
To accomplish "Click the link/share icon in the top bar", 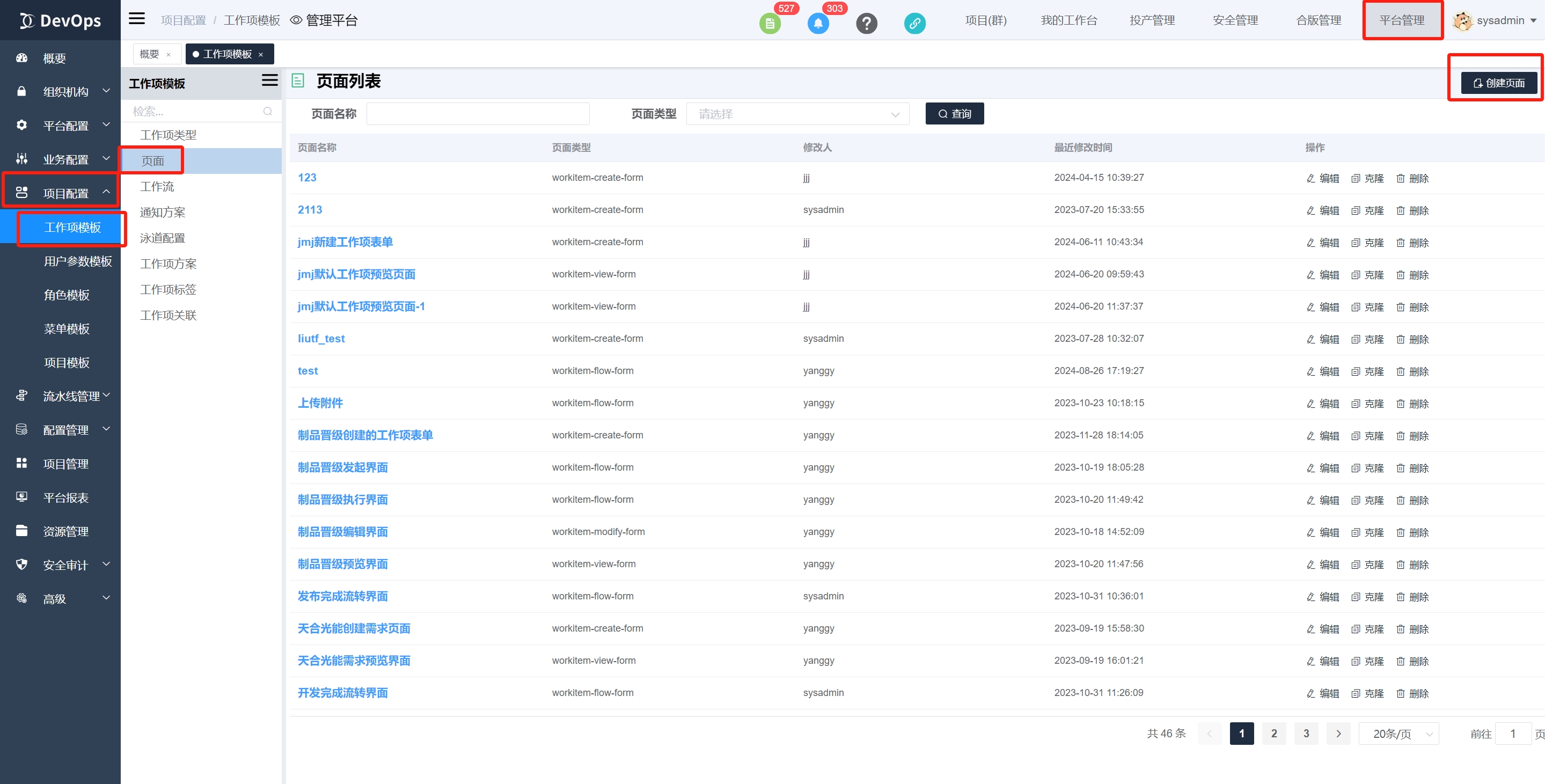I will [x=914, y=24].
